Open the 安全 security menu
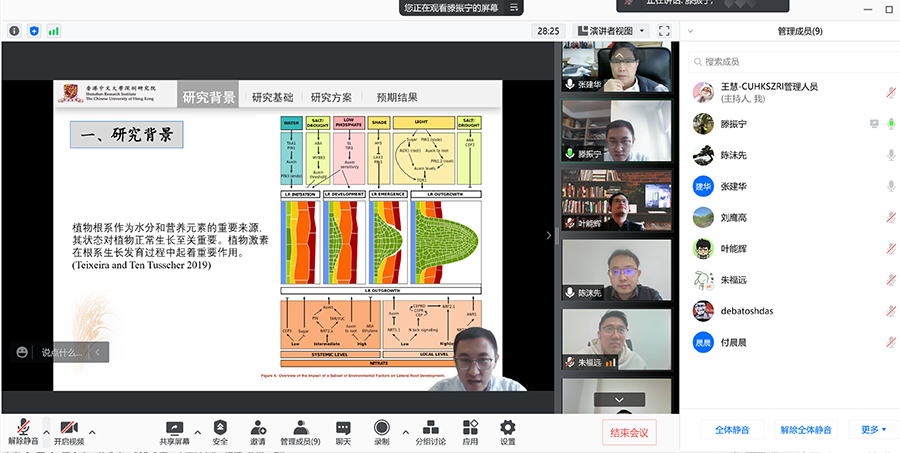The height and width of the screenshot is (453, 900). coord(220,432)
